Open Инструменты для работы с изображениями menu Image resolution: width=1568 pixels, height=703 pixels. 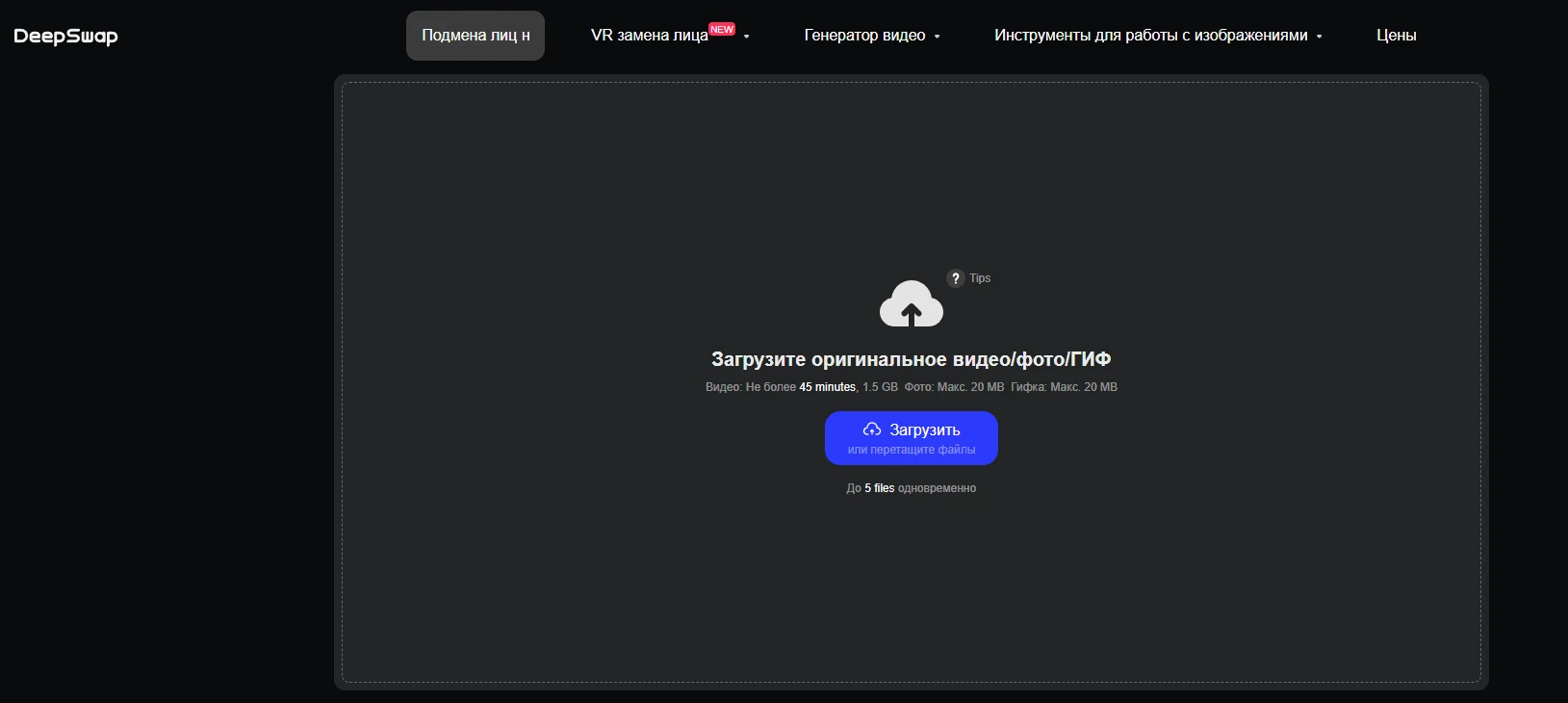coord(1150,36)
